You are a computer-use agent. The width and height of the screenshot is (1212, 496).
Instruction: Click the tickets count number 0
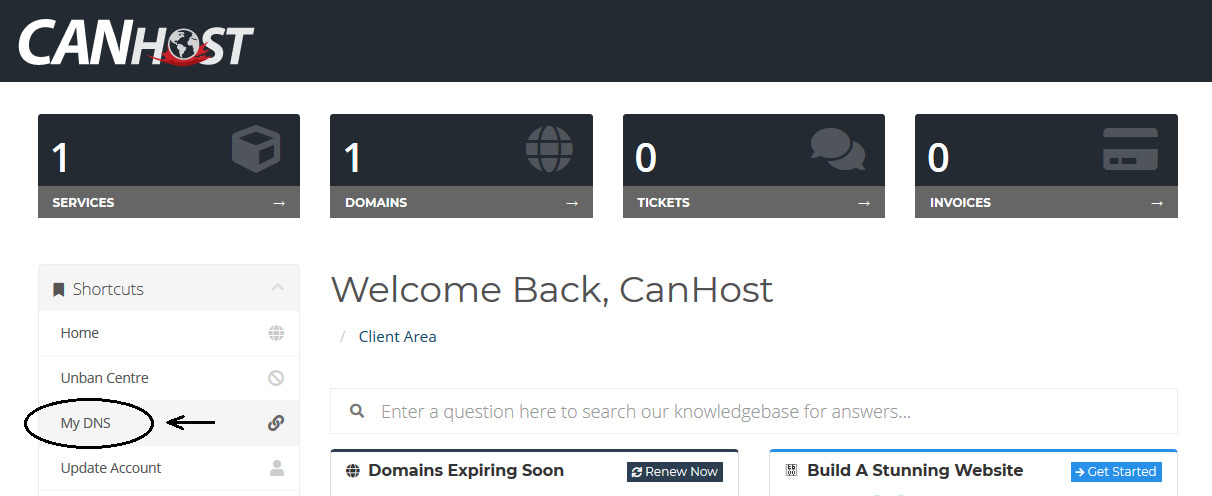pyautogui.click(x=646, y=158)
